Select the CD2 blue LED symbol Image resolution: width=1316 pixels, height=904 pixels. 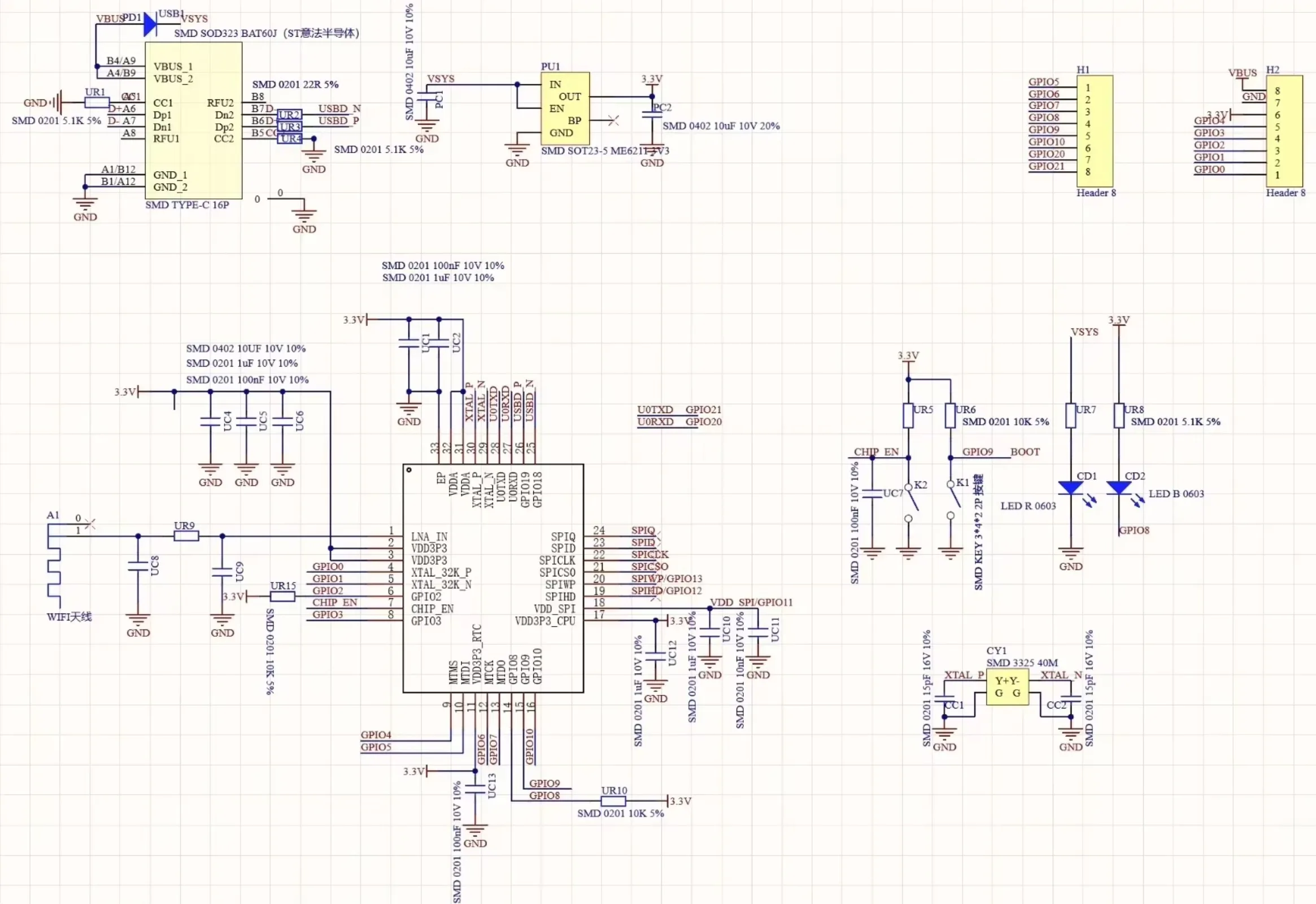click(1118, 487)
